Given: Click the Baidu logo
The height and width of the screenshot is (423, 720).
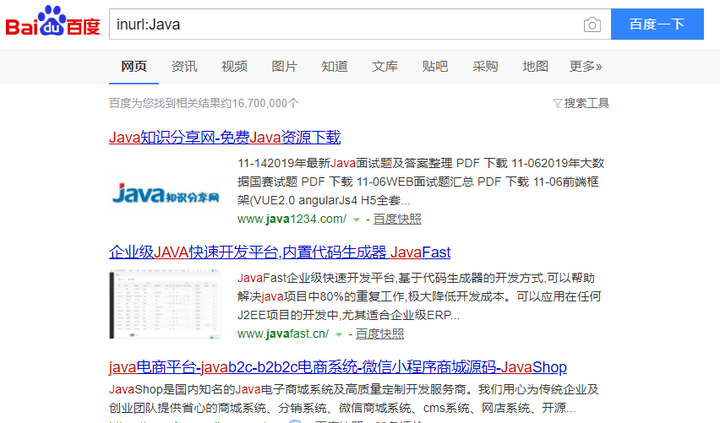Looking at the screenshot, I should point(52,22).
